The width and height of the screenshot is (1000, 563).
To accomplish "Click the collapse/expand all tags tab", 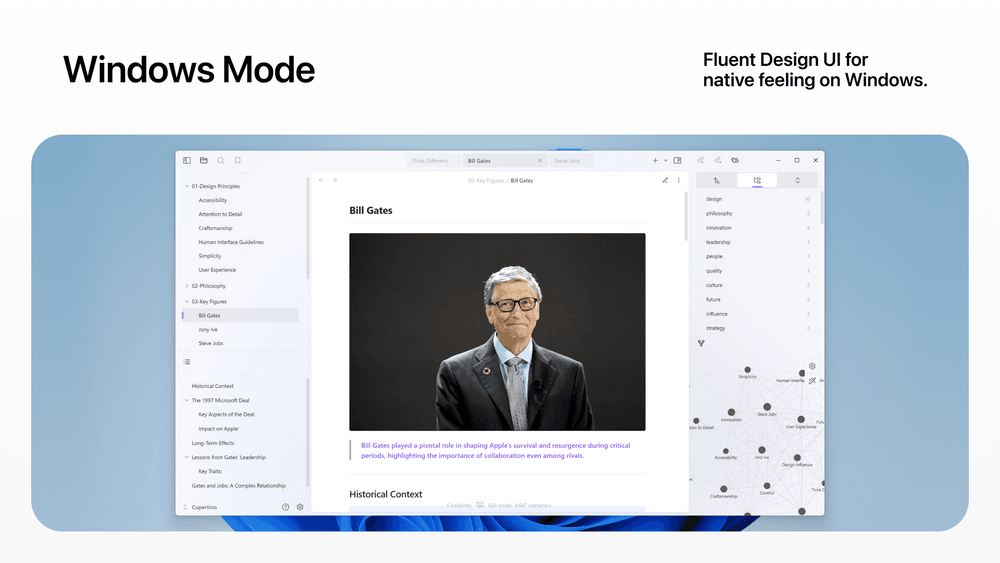I will point(797,180).
